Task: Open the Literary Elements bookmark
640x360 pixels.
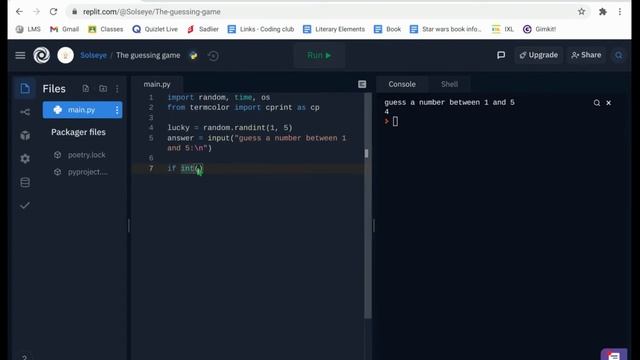Action: point(334,29)
